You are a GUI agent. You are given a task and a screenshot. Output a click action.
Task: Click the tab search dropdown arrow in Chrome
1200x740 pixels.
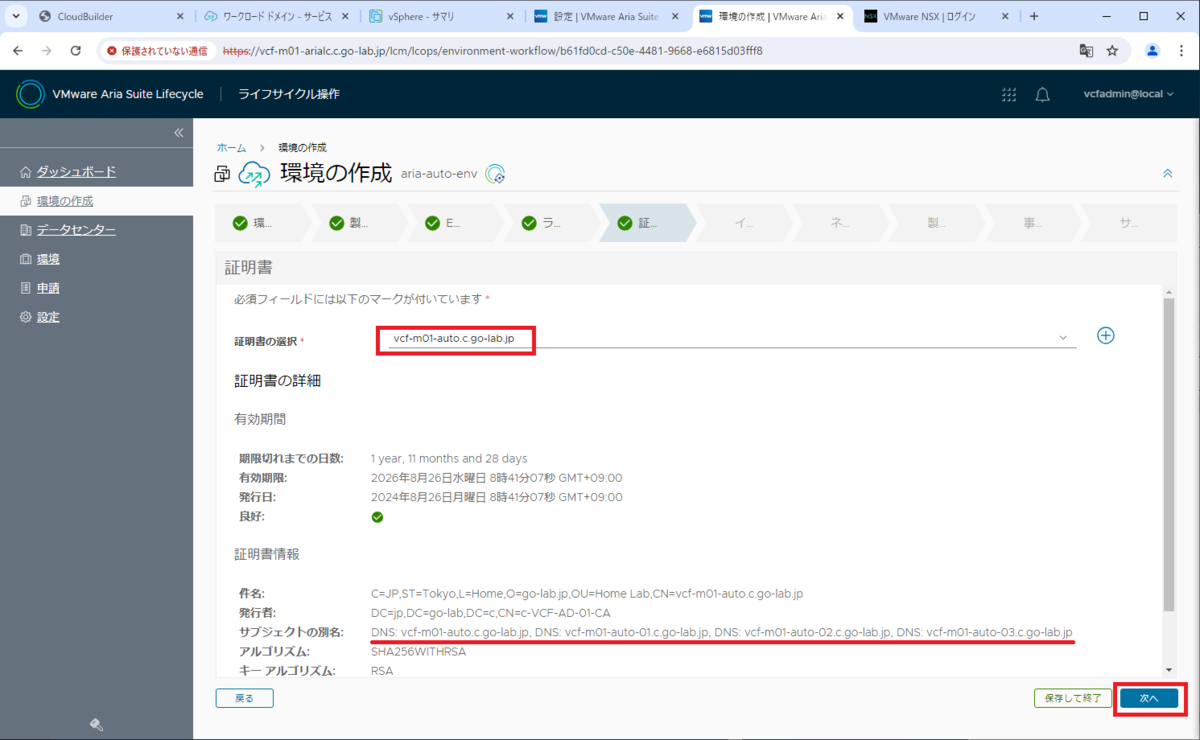(16, 16)
